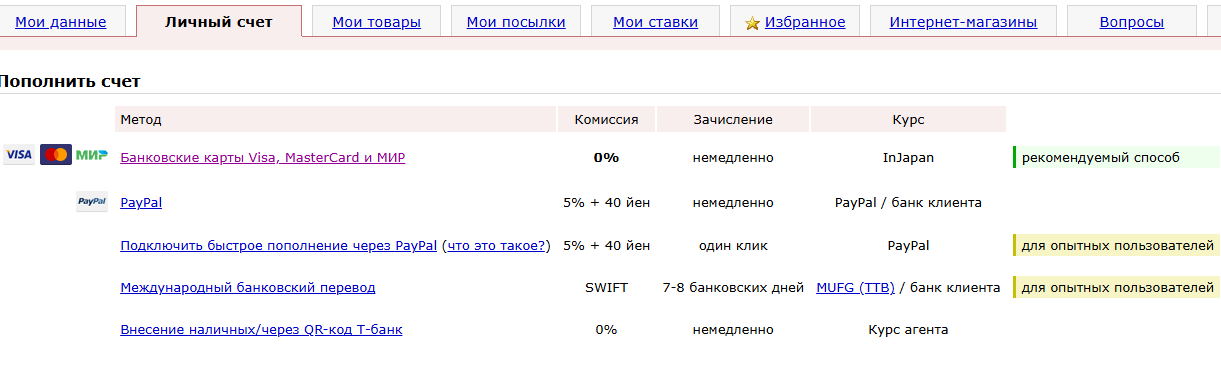Switch to the Интернет-магазины tab

(963, 22)
